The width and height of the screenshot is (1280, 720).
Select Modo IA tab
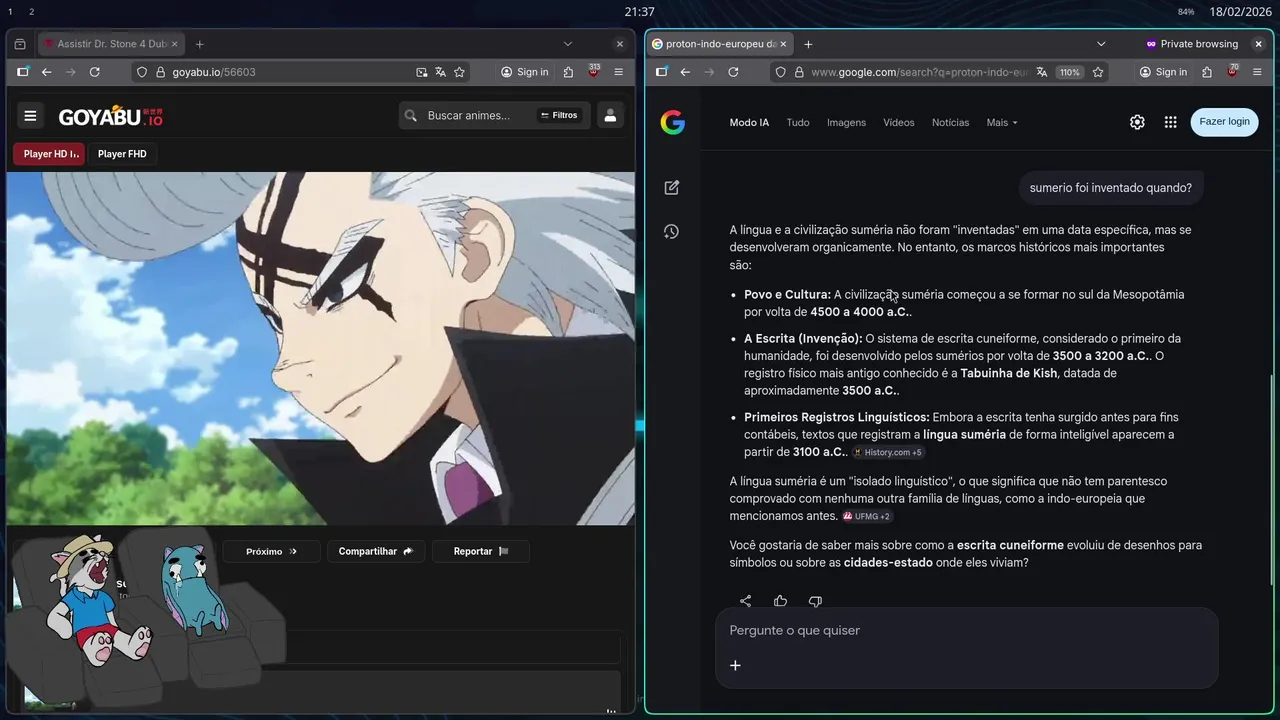[749, 122]
